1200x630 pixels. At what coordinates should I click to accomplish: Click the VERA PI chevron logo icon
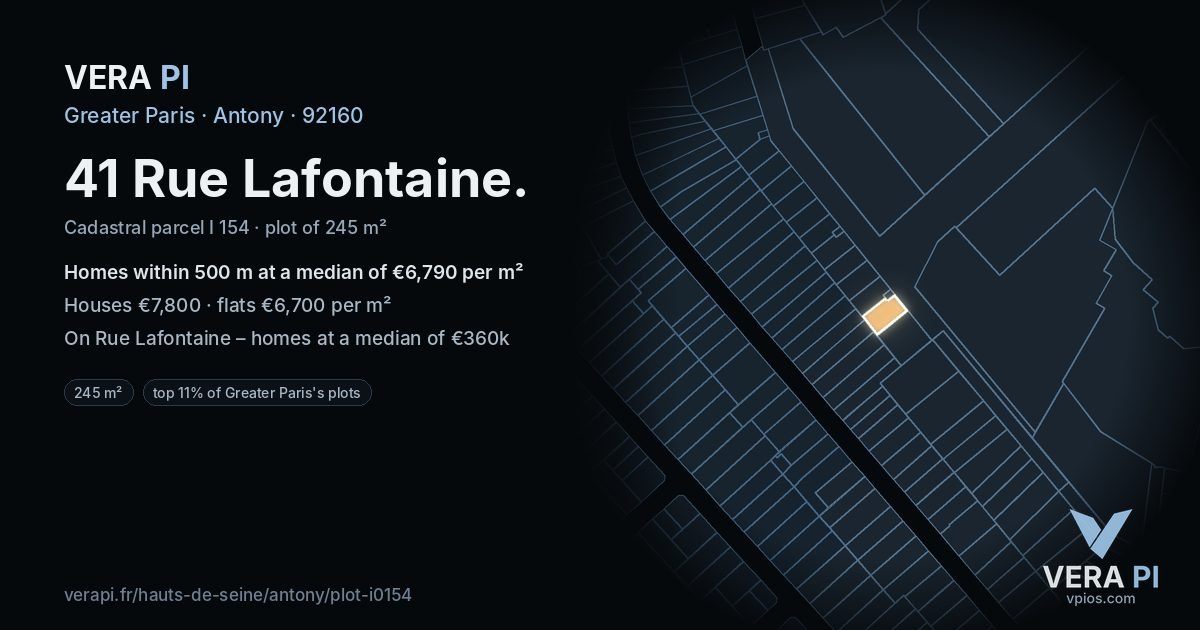[x=1100, y=533]
